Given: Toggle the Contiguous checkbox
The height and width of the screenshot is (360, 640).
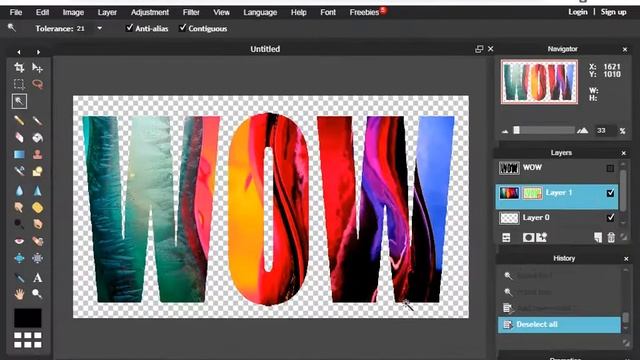Looking at the screenshot, I should 182,28.
